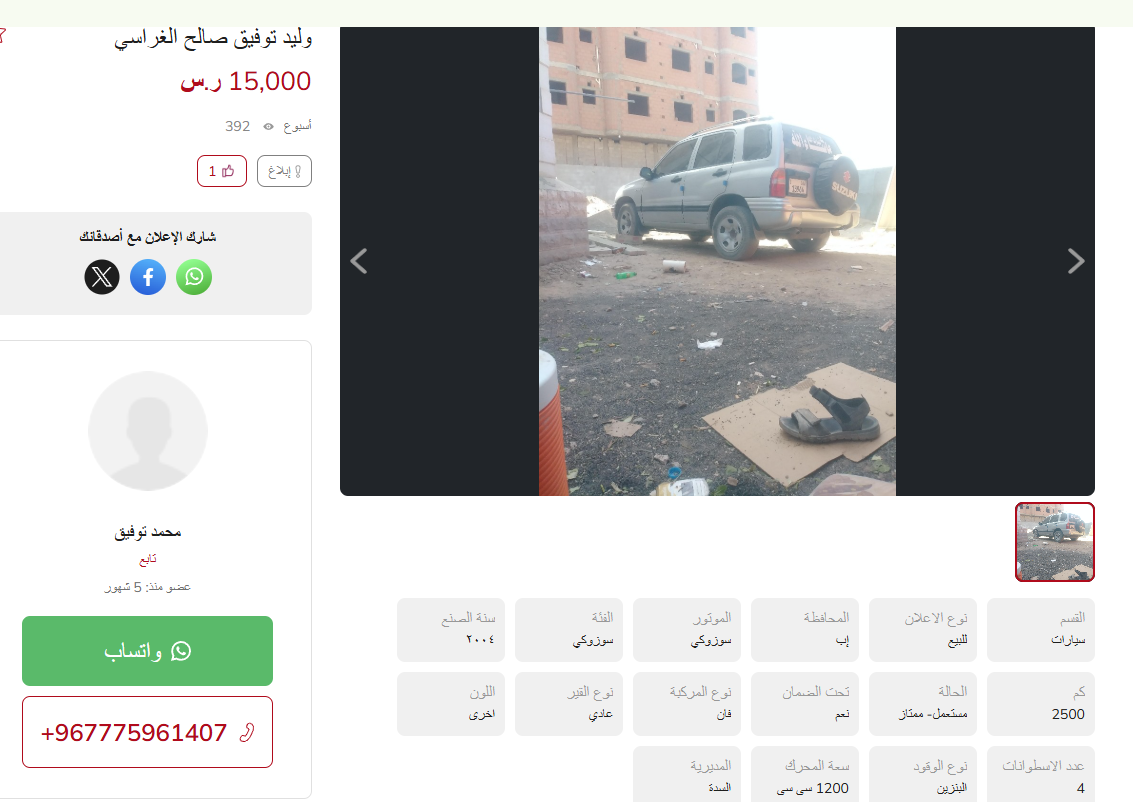Click seller name محمد توفيق
The image size is (1133, 802).
tap(148, 532)
